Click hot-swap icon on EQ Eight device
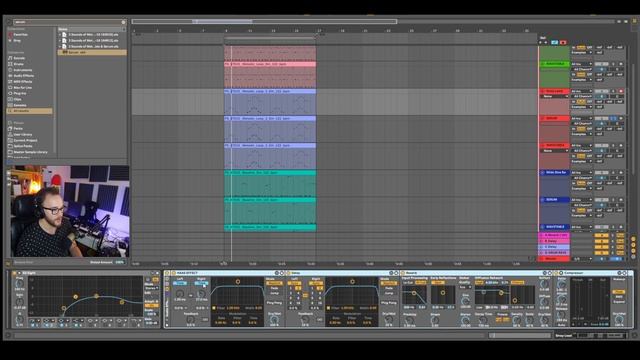 153,273
